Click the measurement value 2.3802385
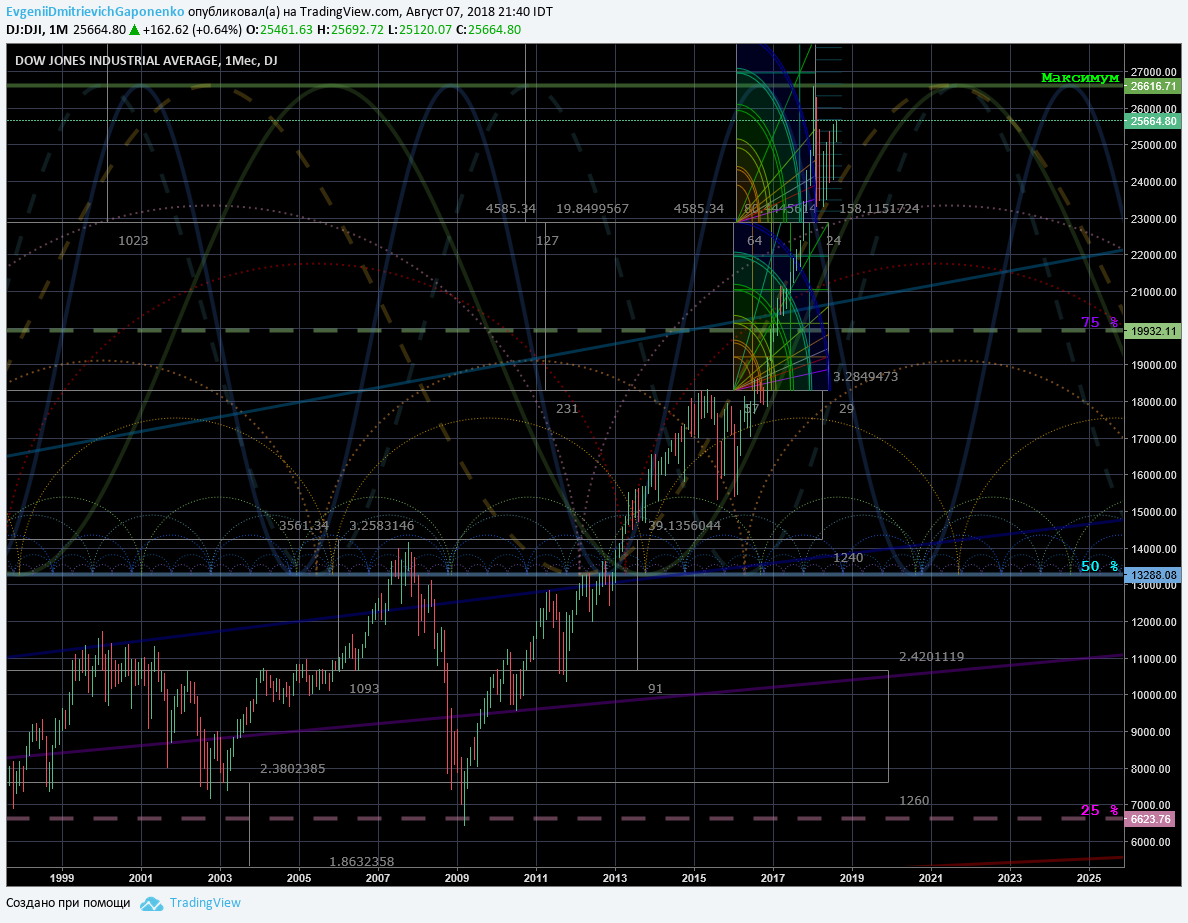1188x923 pixels. coord(292,768)
